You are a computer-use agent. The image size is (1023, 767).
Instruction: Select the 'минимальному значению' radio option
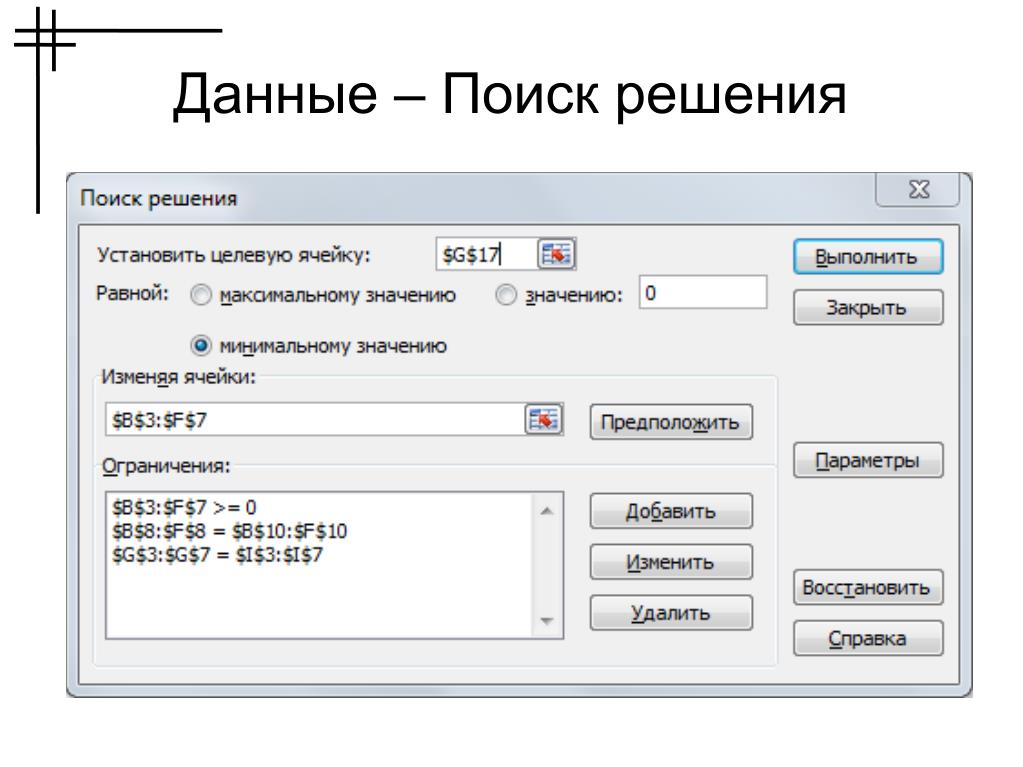pos(201,346)
